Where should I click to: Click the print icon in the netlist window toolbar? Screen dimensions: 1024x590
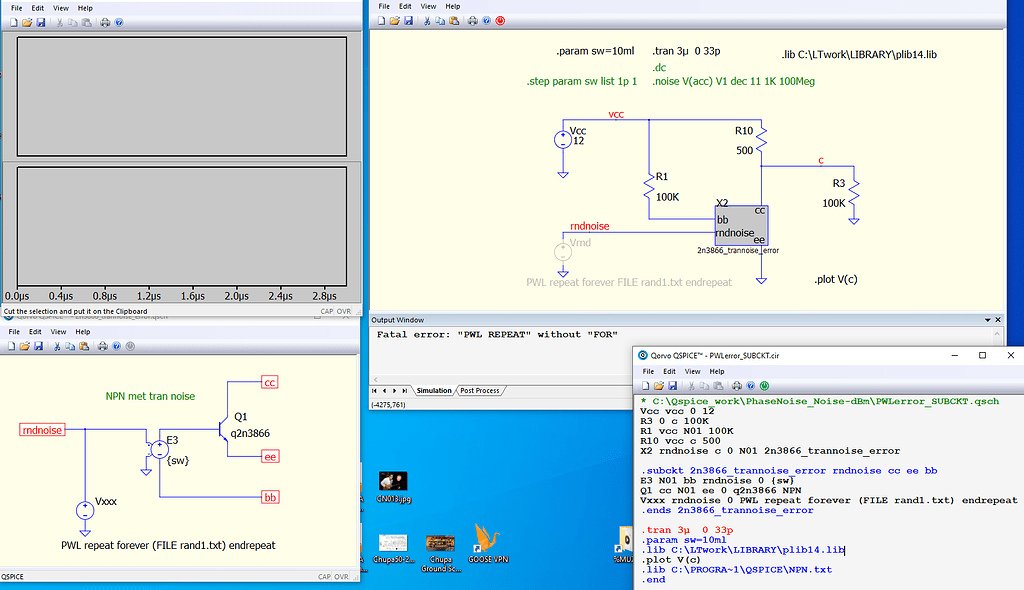point(738,385)
